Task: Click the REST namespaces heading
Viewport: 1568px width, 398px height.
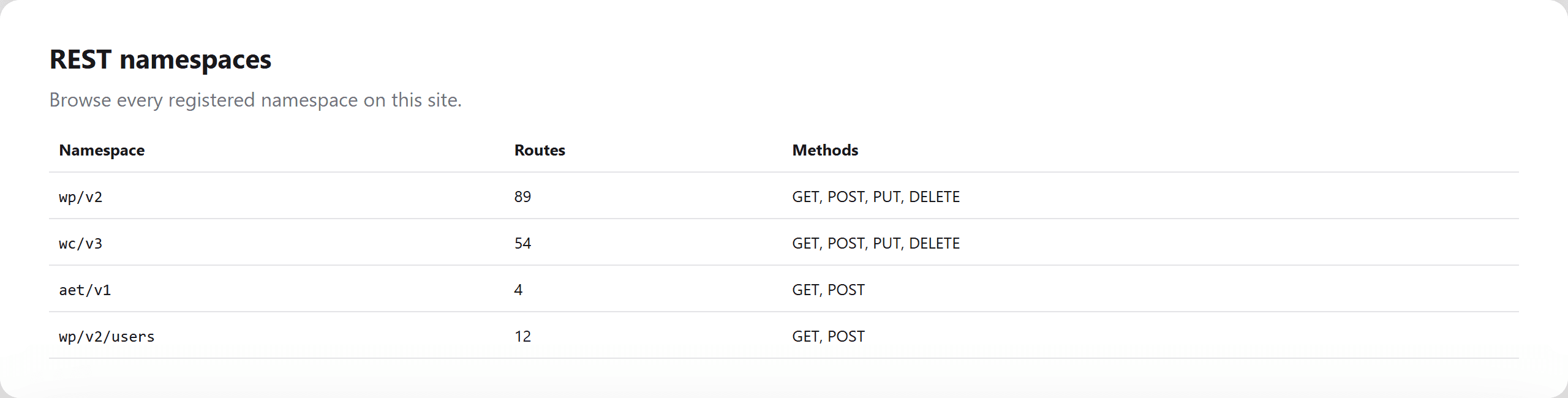Action: click(160, 59)
